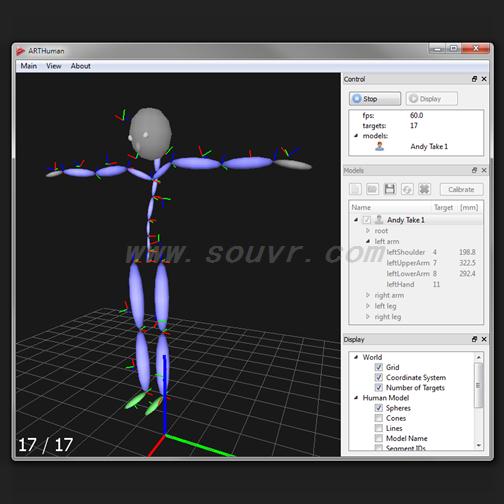Click the puzzle-piece icon in Models toolbar

coord(424,189)
